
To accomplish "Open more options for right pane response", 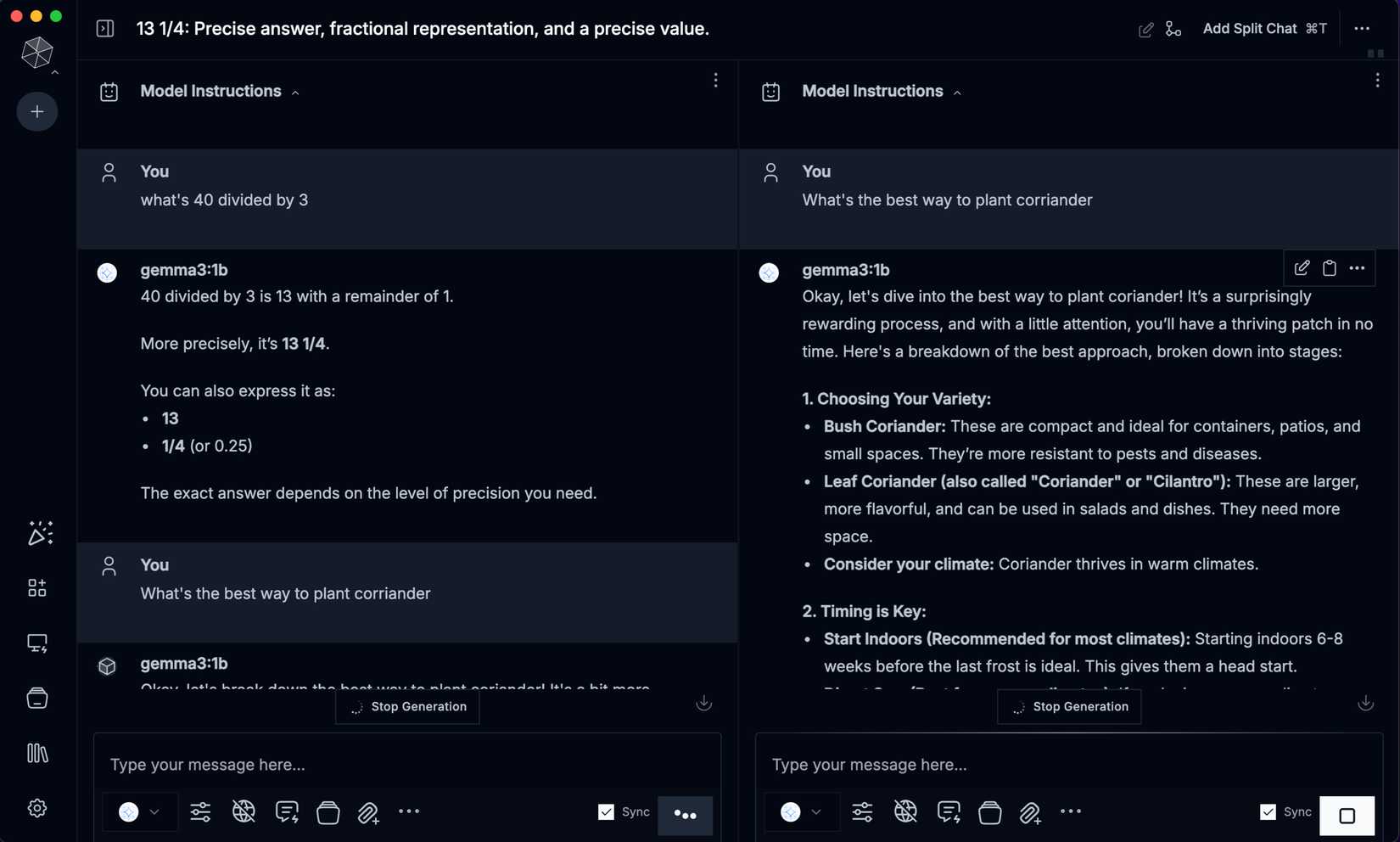I will coord(1358,268).
